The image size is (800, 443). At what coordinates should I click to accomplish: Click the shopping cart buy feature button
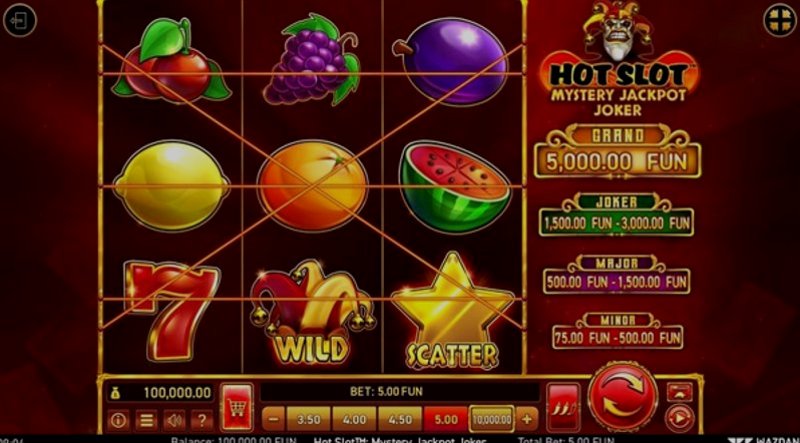click(237, 407)
